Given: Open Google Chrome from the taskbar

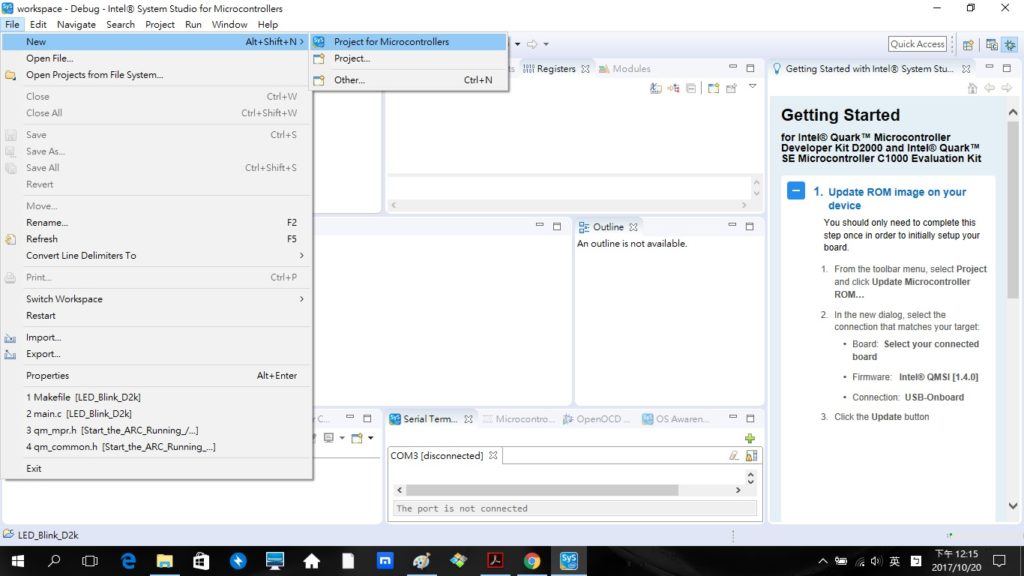Looking at the screenshot, I should pyautogui.click(x=532, y=561).
